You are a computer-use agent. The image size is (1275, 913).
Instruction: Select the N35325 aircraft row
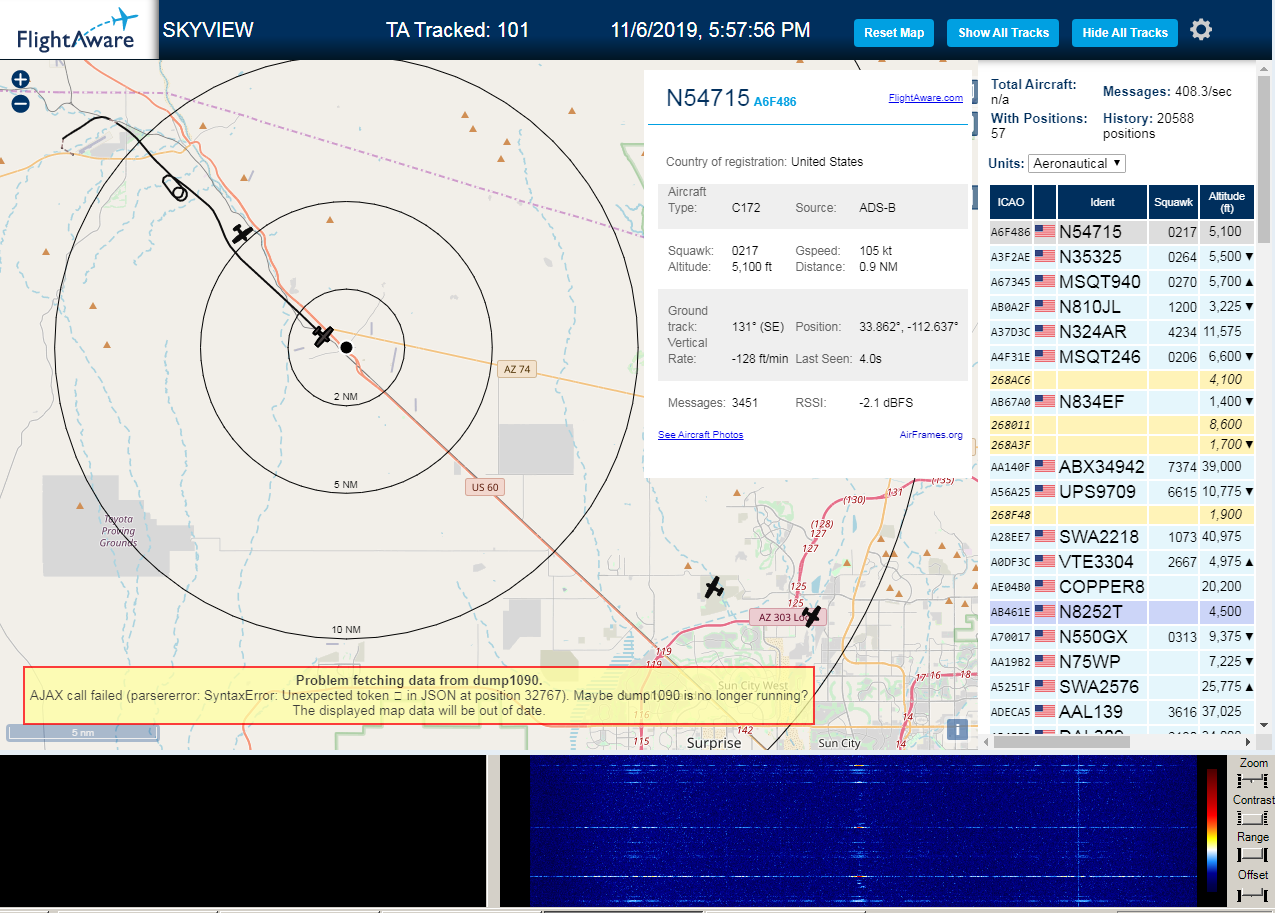click(1122, 256)
